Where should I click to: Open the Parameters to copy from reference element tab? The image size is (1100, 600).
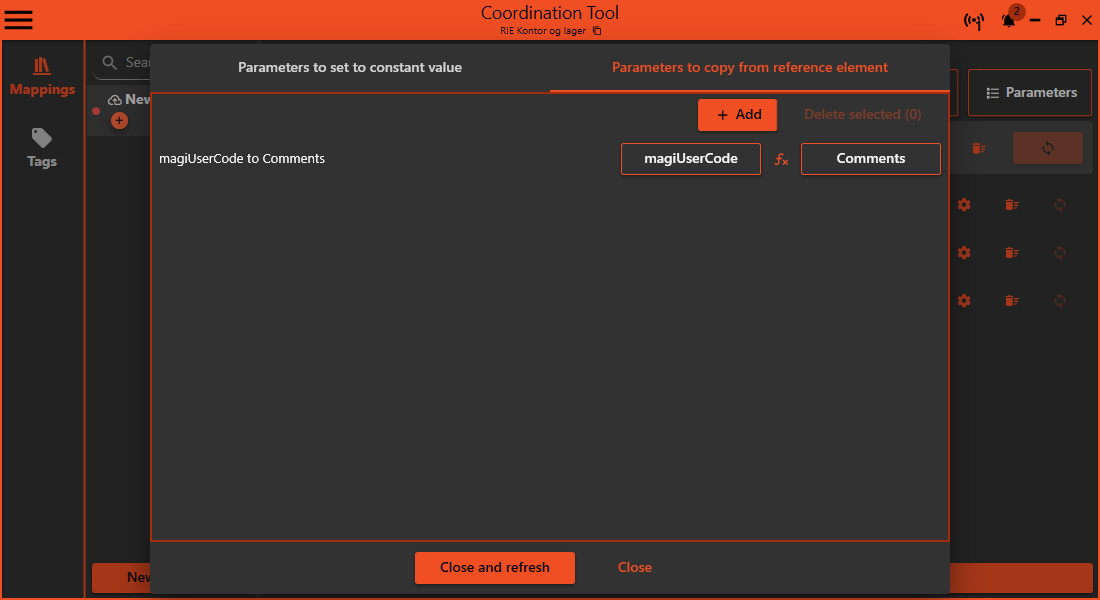[x=749, y=67]
